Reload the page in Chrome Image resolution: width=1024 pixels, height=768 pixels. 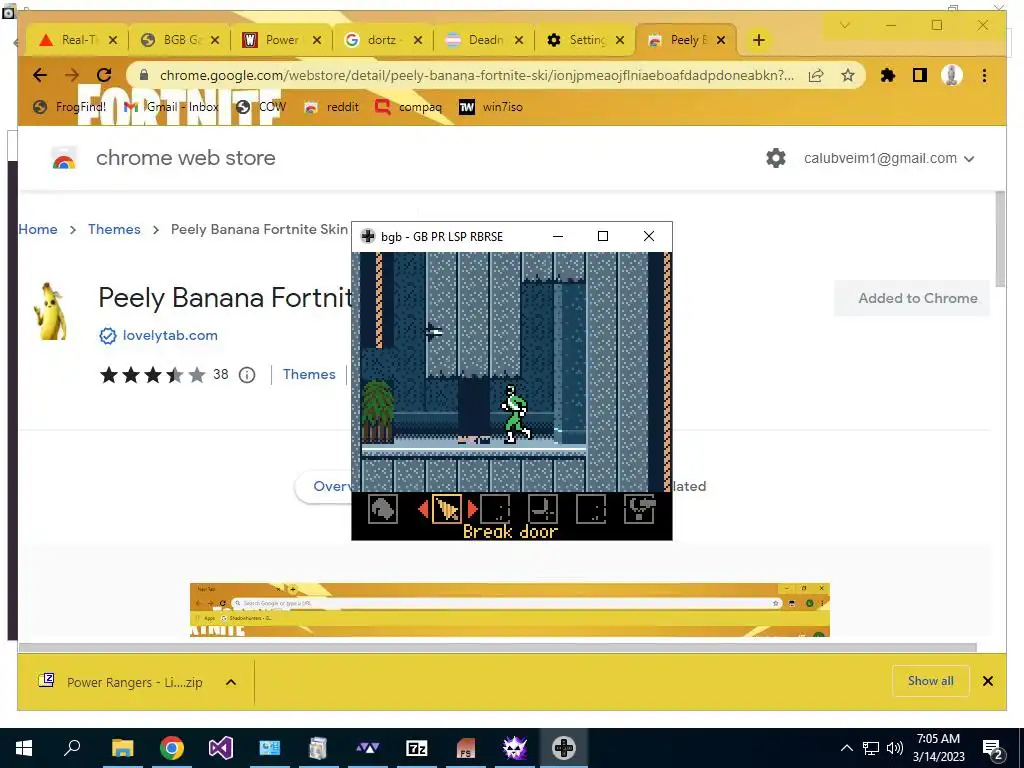pyautogui.click(x=104, y=75)
